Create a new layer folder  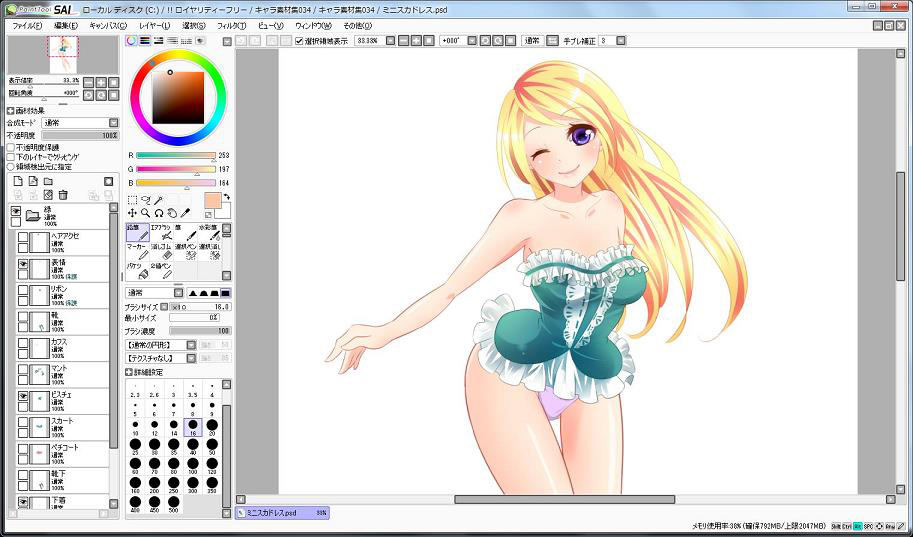47,181
